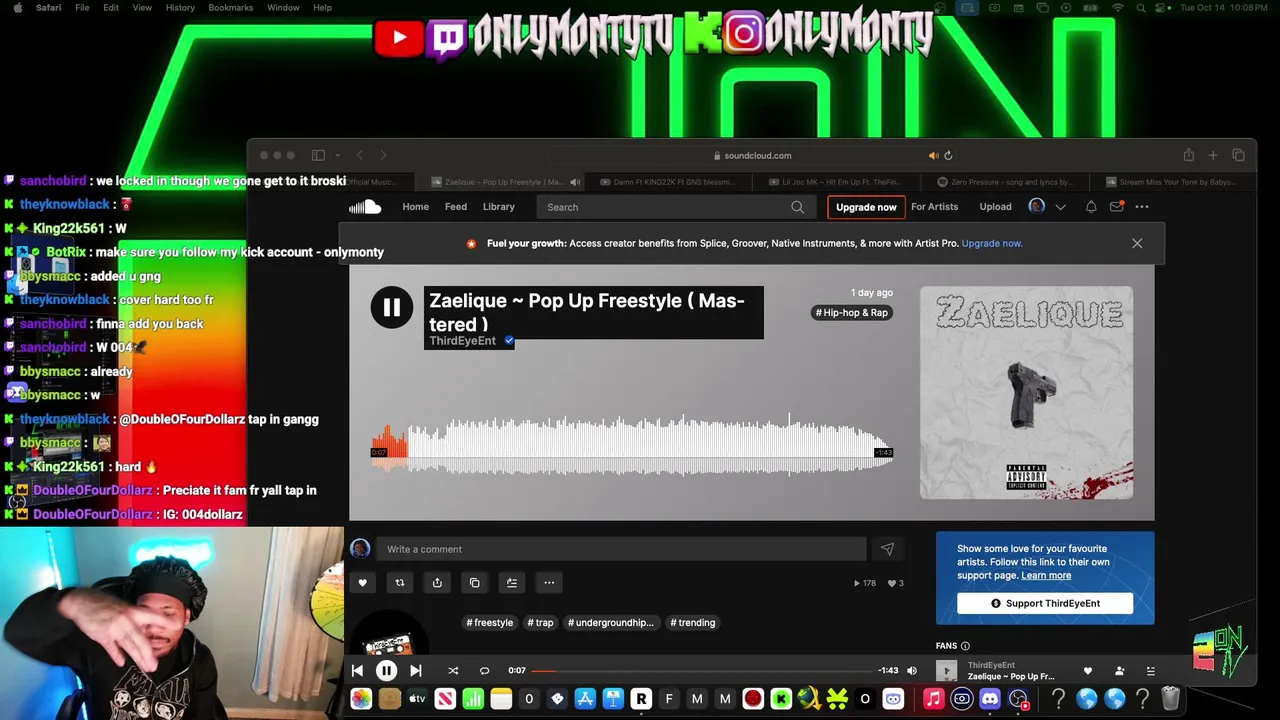This screenshot has width=1280, height=720.
Task: Open Discord from the Dock
Action: (x=990, y=699)
